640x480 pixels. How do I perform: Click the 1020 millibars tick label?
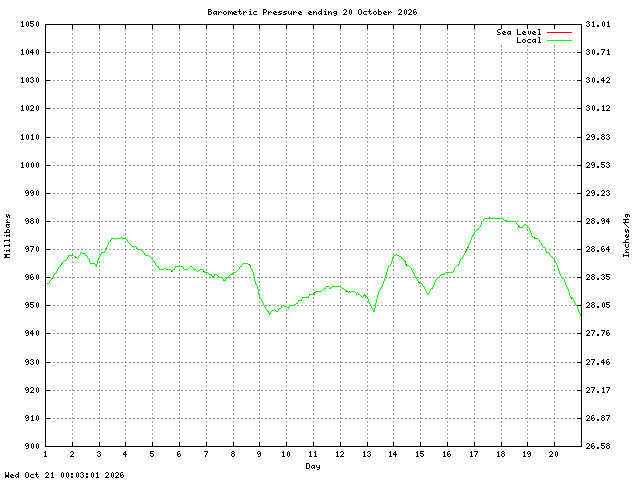click(x=30, y=109)
